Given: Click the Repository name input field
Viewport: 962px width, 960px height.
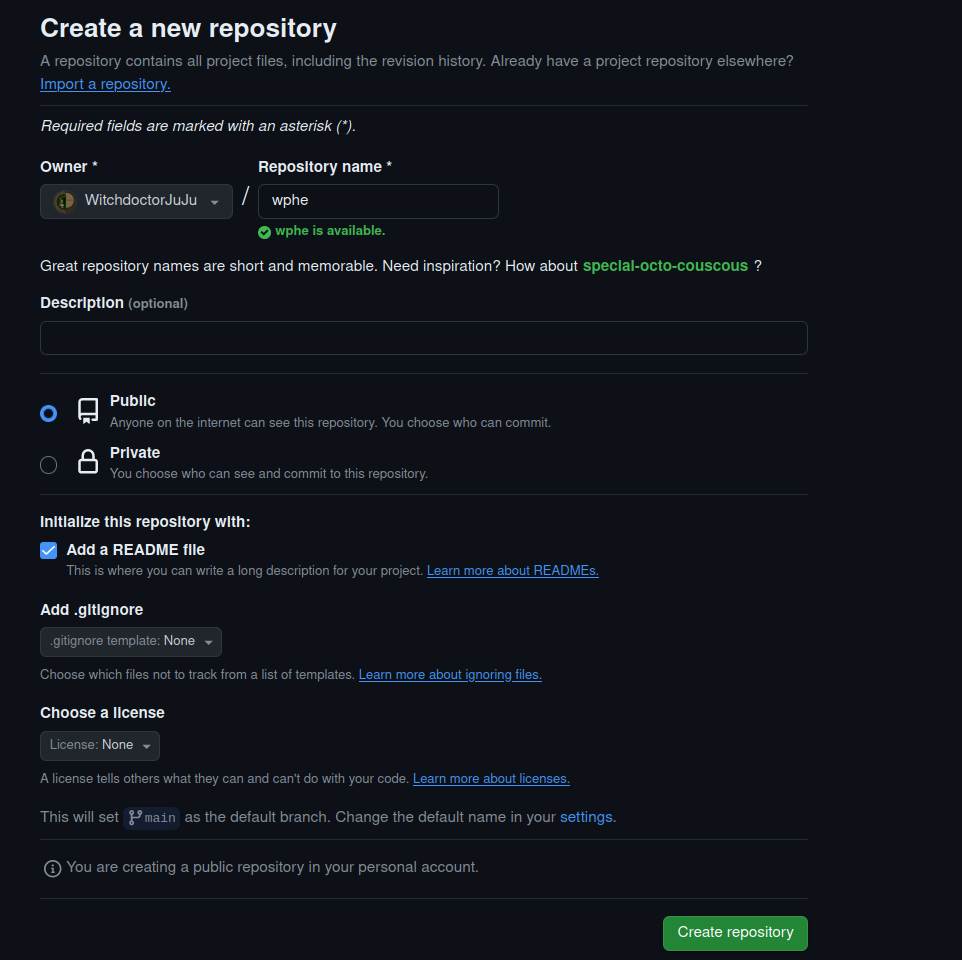Looking at the screenshot, I should click(378, 201).
